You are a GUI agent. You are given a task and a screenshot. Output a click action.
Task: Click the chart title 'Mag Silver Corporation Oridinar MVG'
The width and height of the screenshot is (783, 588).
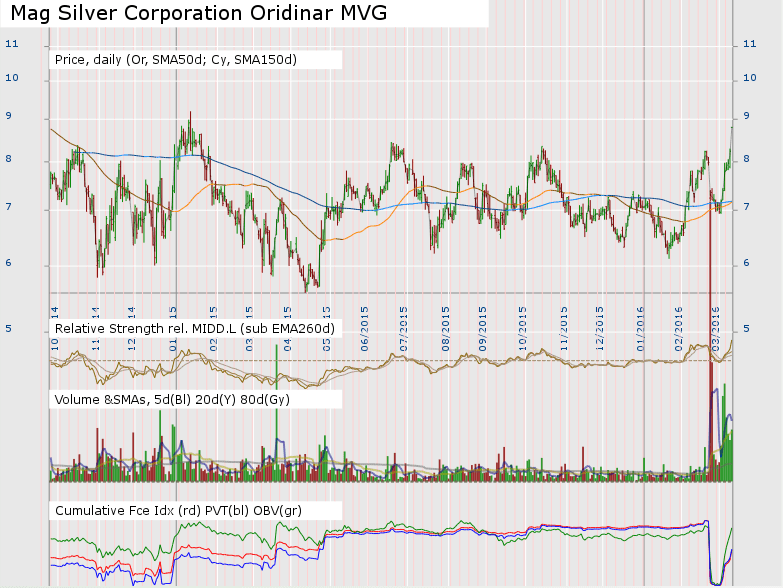199,13
